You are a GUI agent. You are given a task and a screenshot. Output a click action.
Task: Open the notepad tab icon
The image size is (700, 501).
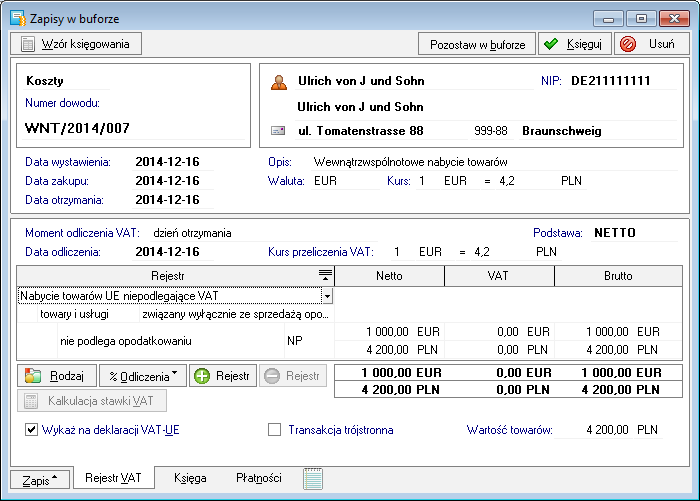click(313, 479)
